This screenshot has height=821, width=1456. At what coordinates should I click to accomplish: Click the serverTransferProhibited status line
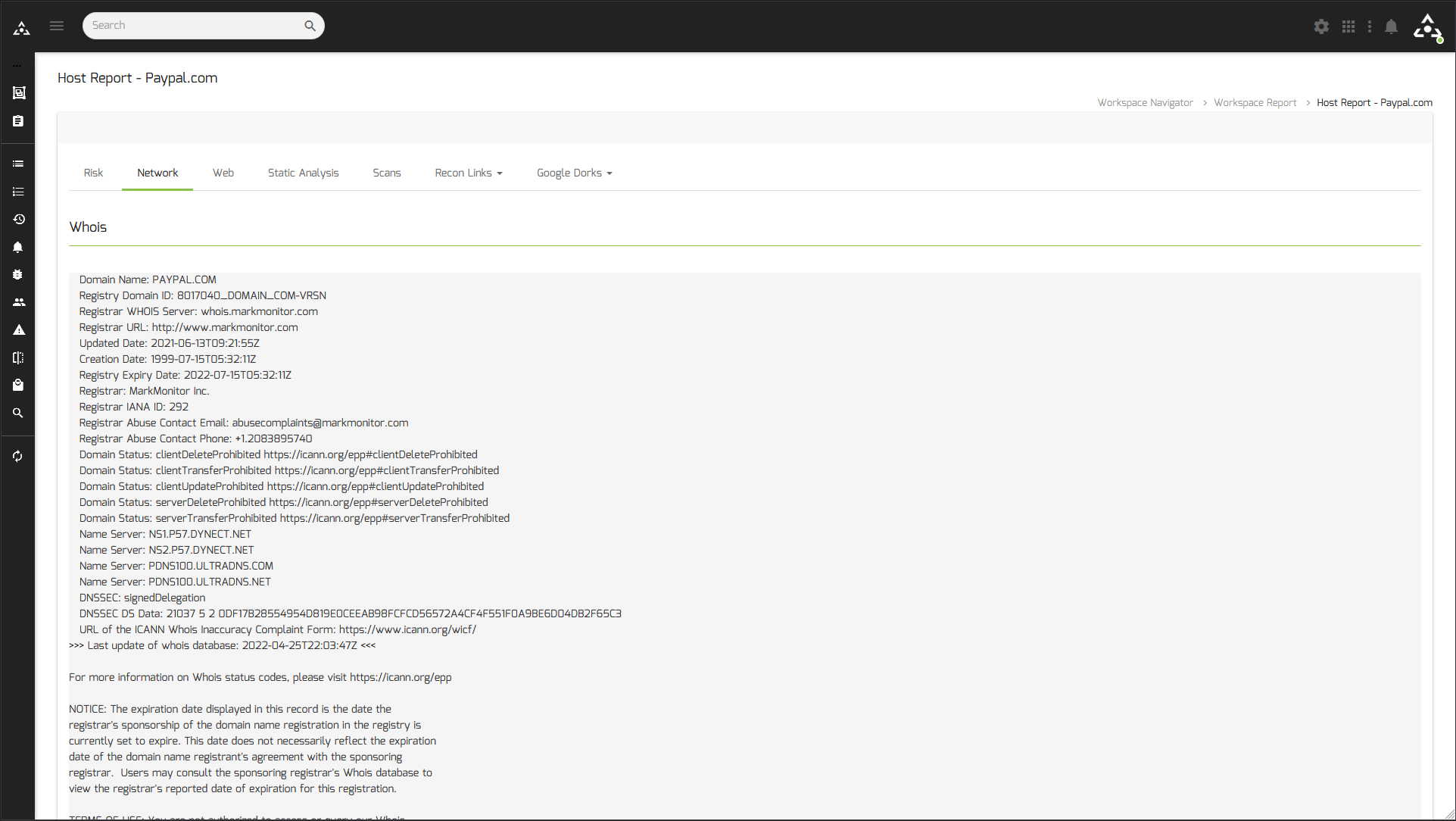coord(295,518)
